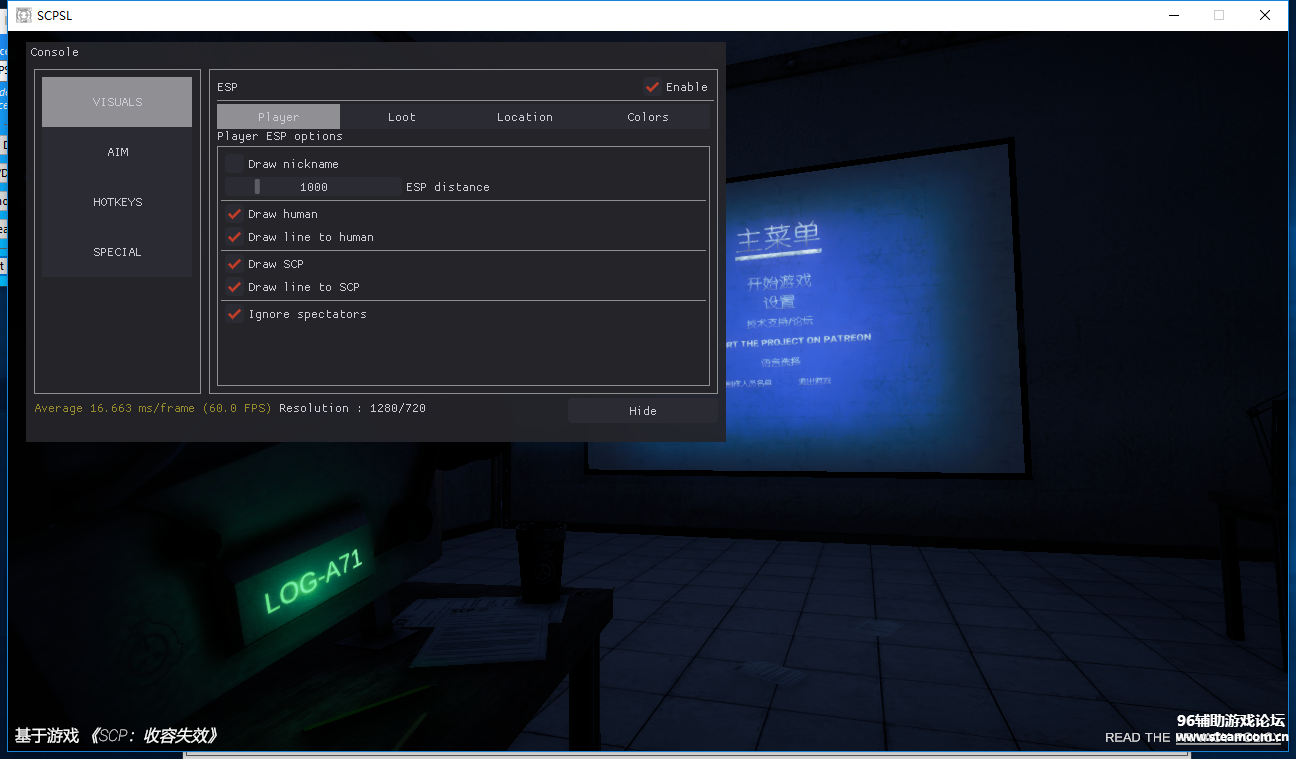
Task: Click the ESP distance label
Action: pyautogui.click(x=448, y=187)
